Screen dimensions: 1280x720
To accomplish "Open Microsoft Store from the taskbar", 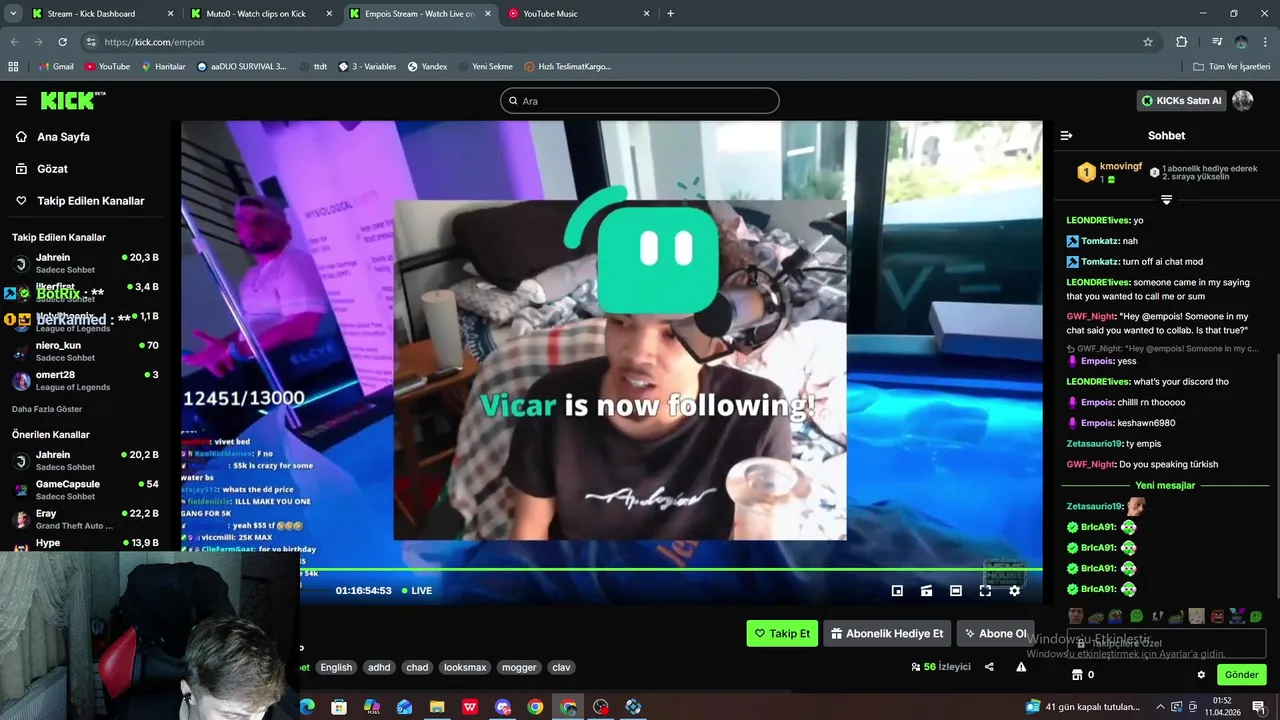I will click(339, 707).
